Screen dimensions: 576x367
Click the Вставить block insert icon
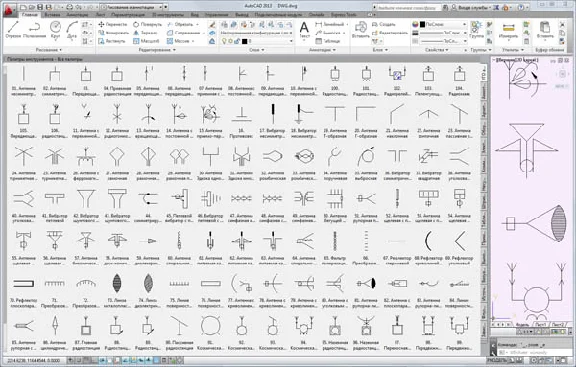[x=361, y=30]
